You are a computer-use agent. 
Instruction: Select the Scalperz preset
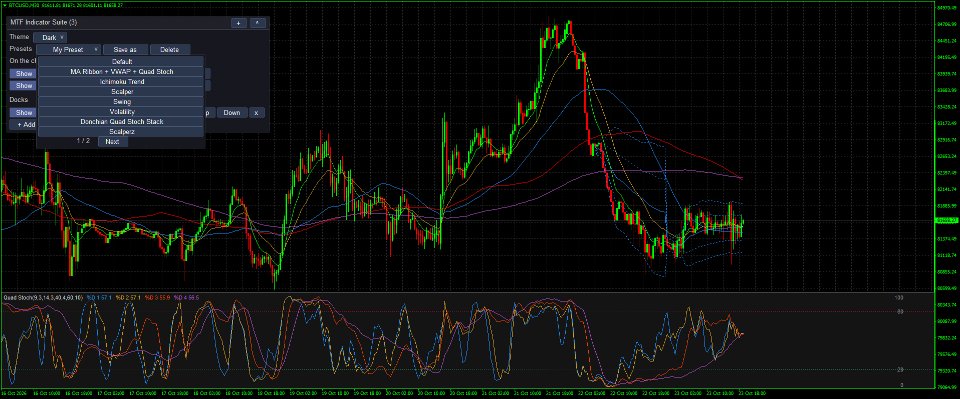tap(121, 132)
